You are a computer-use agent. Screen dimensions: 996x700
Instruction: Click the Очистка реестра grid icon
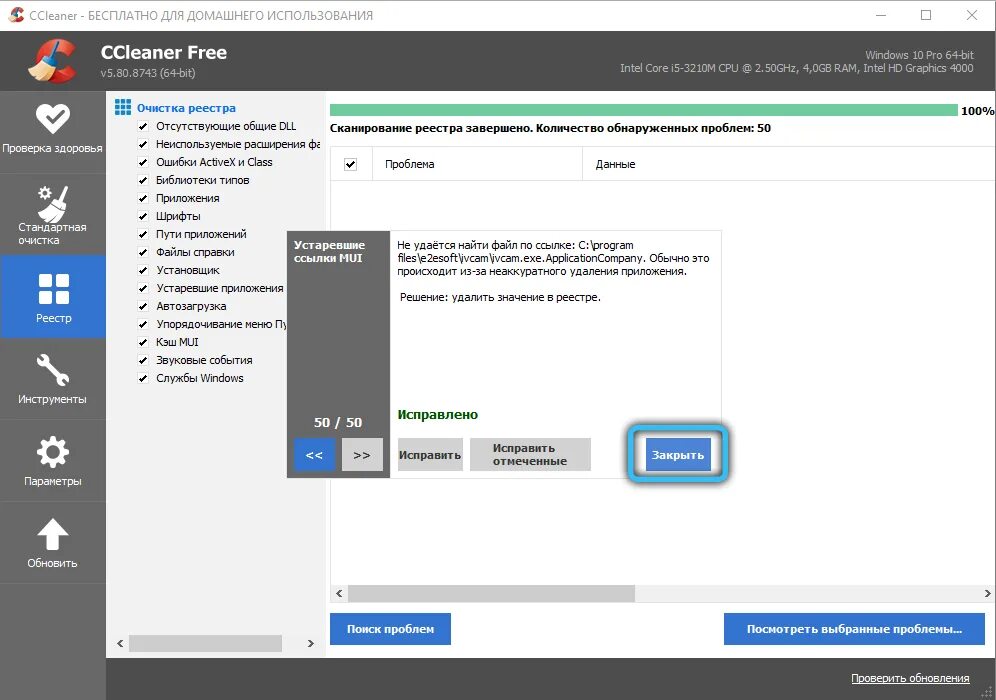click(x=123, y=107)
